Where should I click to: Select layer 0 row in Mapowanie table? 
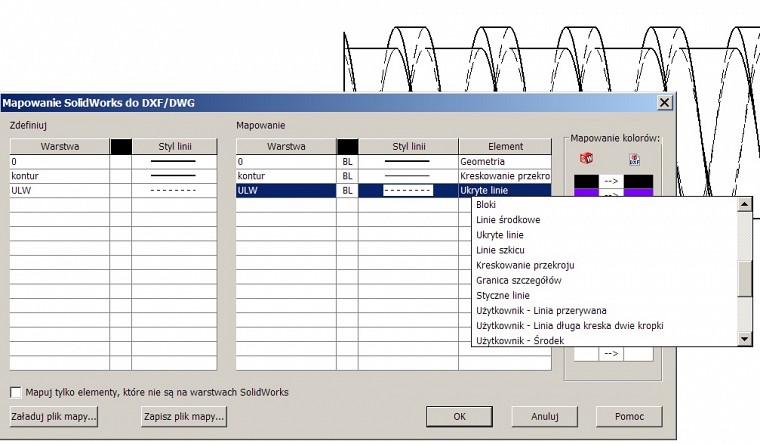pos(286,161)
